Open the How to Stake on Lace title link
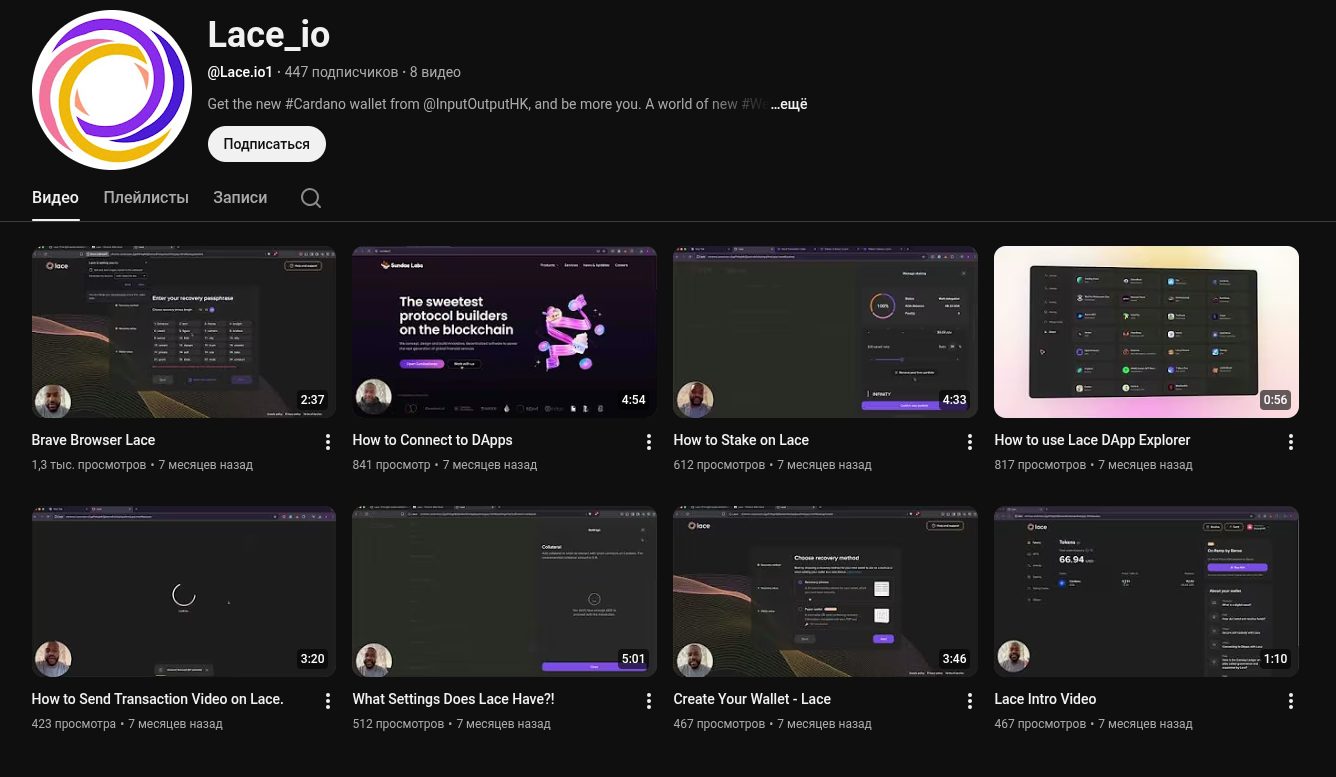The width and height of the screenshot is (1336, 777). pos(740,440)
